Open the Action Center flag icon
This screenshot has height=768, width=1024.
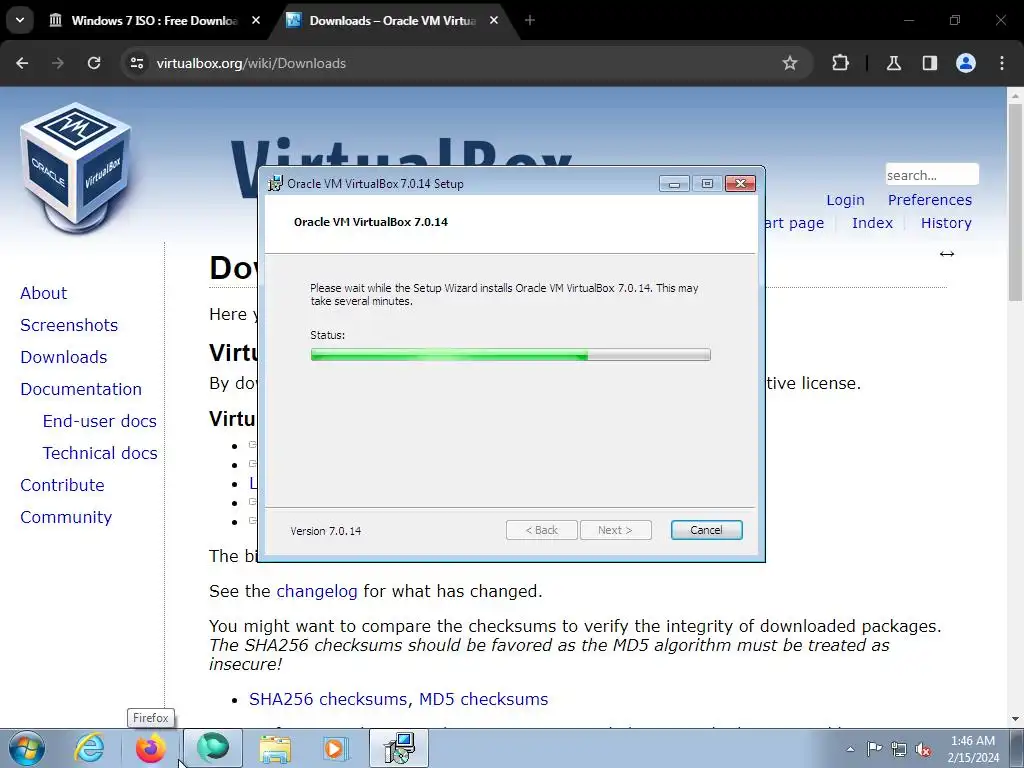pos(874,749)
